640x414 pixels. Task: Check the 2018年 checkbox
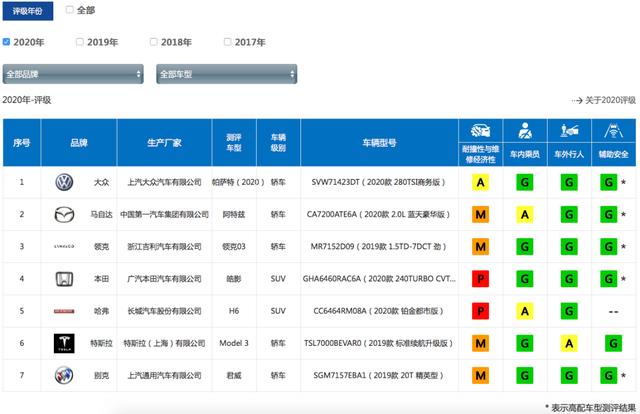(x=153, y=42)
